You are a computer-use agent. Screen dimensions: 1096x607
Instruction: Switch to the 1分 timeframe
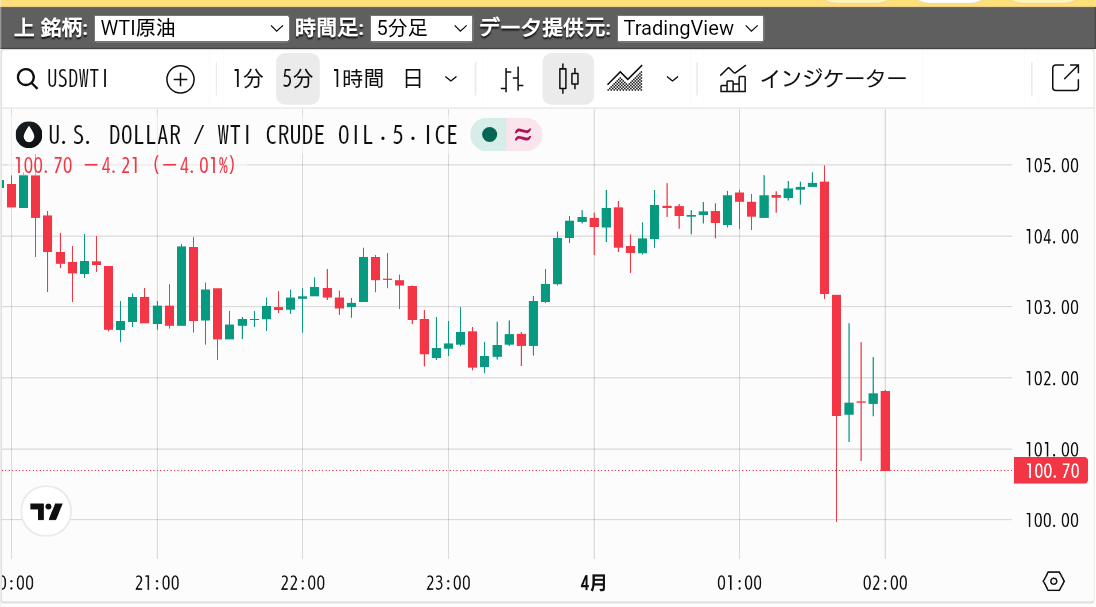(247, 79)
